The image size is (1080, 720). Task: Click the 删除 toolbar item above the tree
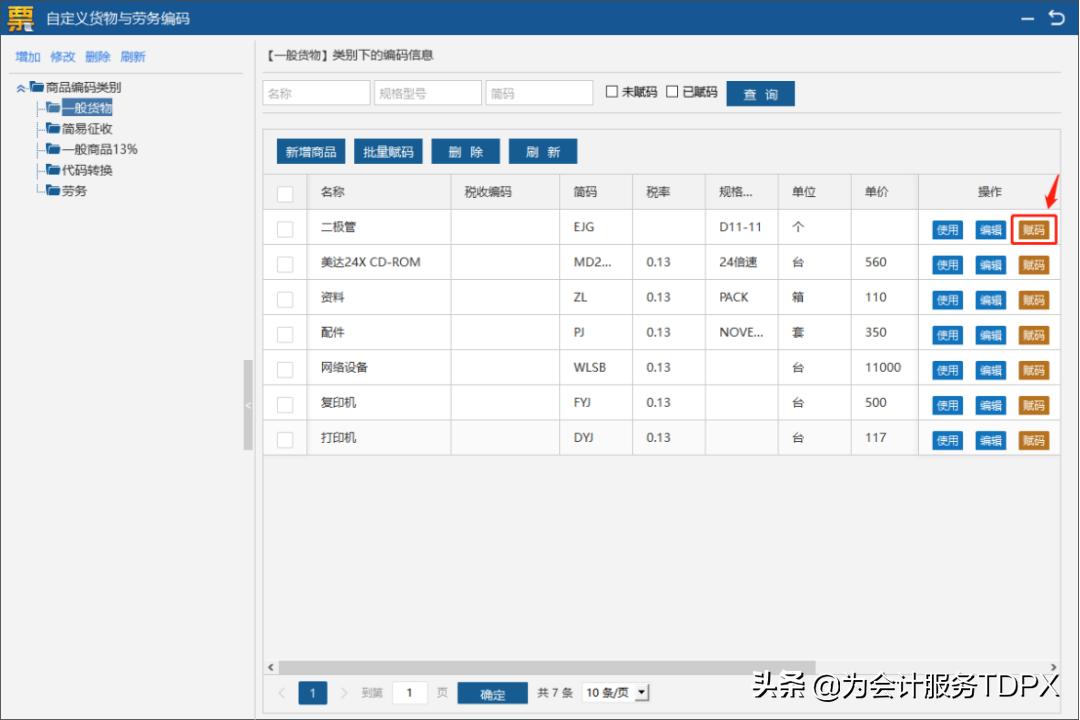98,57
